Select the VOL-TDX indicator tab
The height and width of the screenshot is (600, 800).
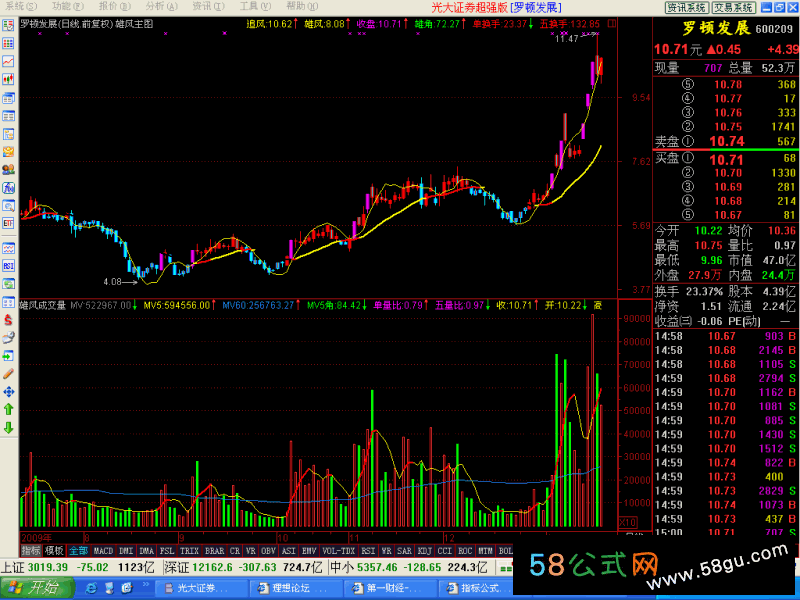[x=339, y=551]
